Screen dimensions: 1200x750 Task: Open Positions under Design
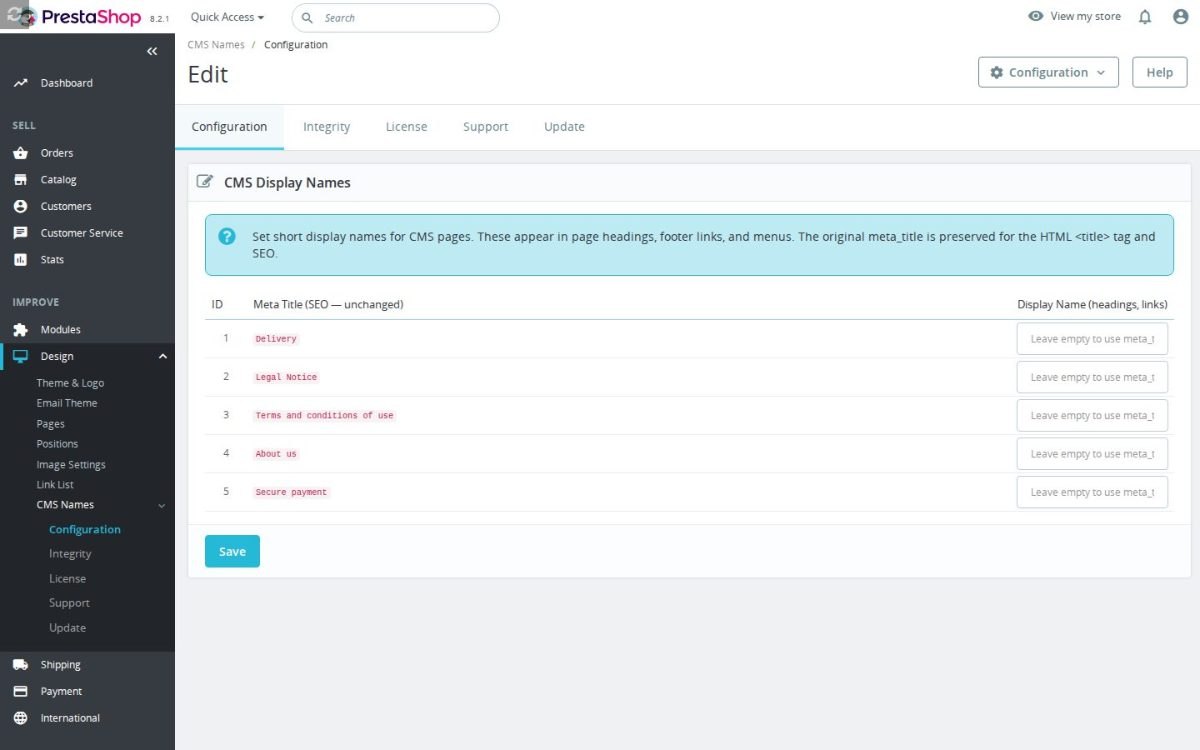tap(57, 444)
